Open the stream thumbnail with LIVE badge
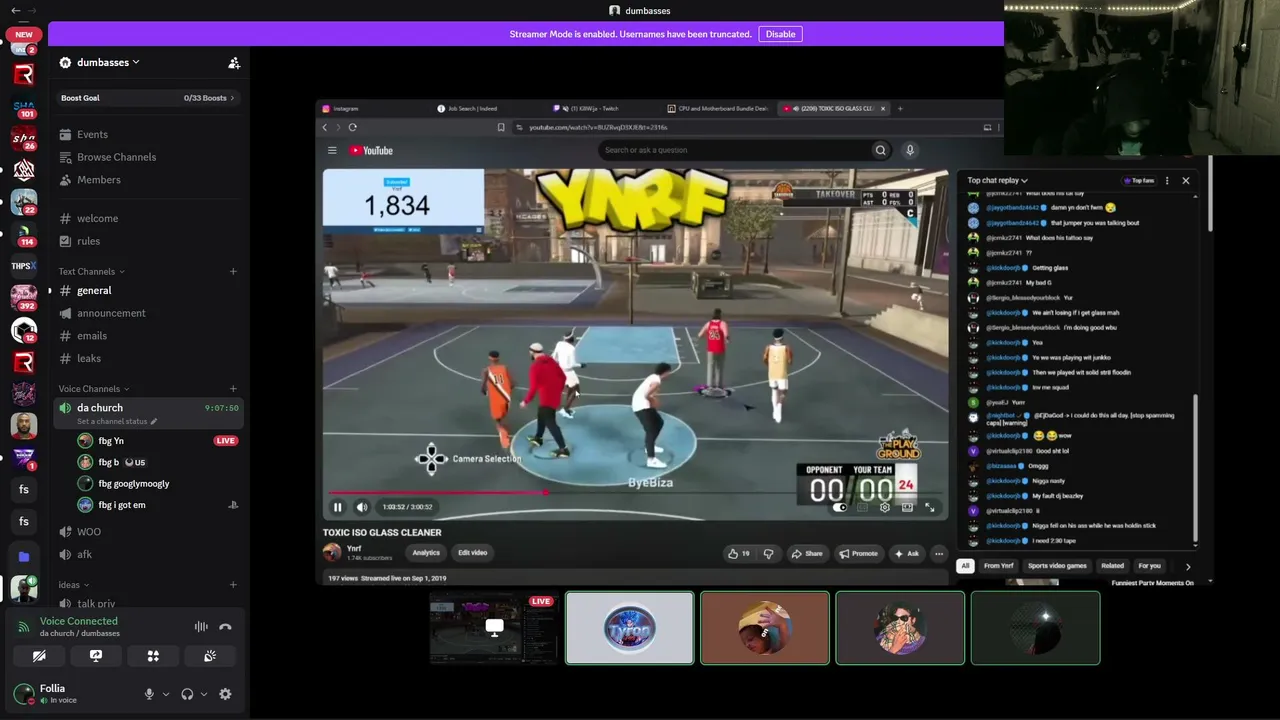This screenshot has width=1280, height=720. 494,628
